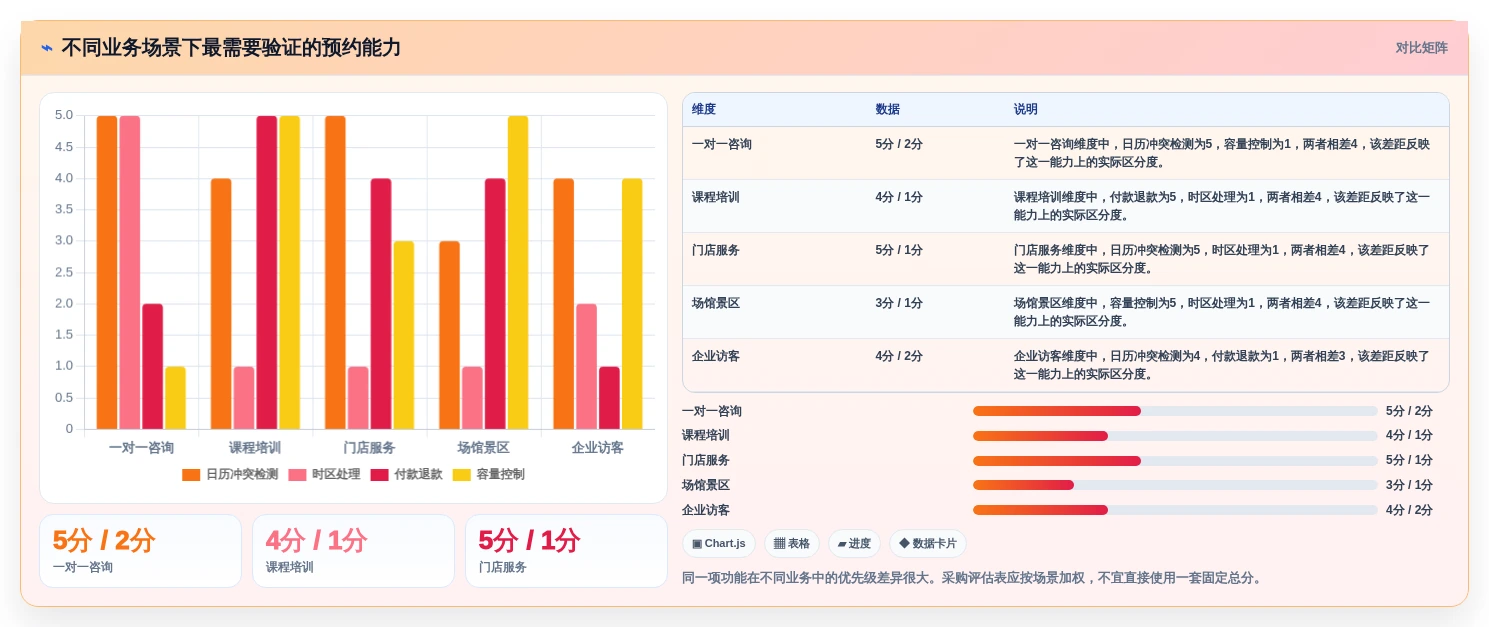Click the 场馆景区 progress bar
Image resolution: width=1489 pixels, height=627 pixels.
[1175, 485]
